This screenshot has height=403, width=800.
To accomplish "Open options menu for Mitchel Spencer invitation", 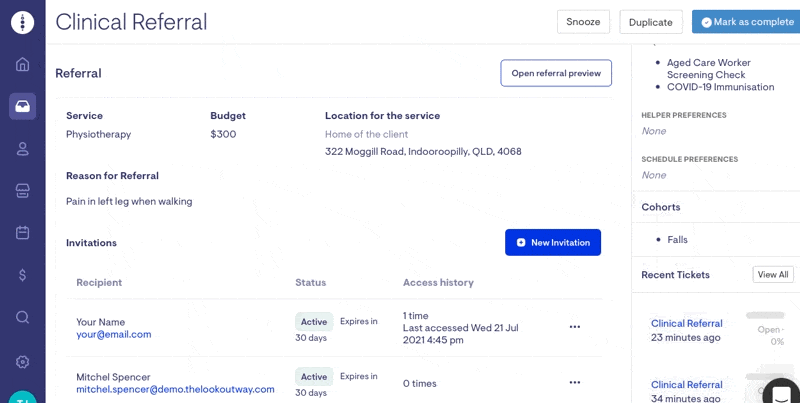I will (575, 382).
